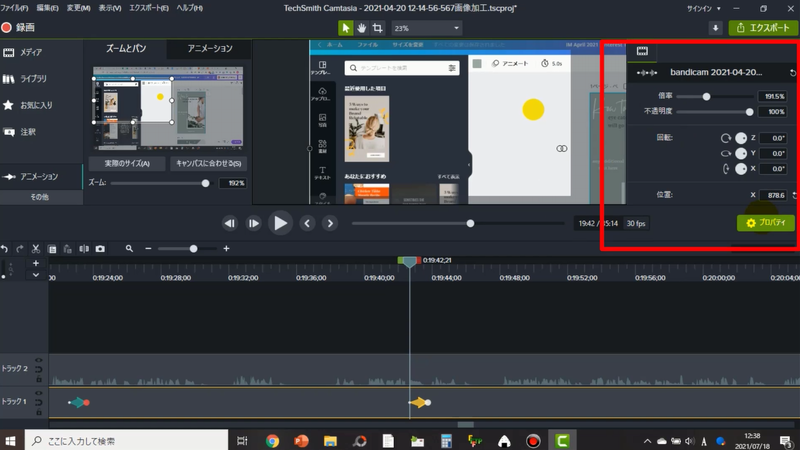
Task: Add a new track with plus button
Action: pos(36,263)
